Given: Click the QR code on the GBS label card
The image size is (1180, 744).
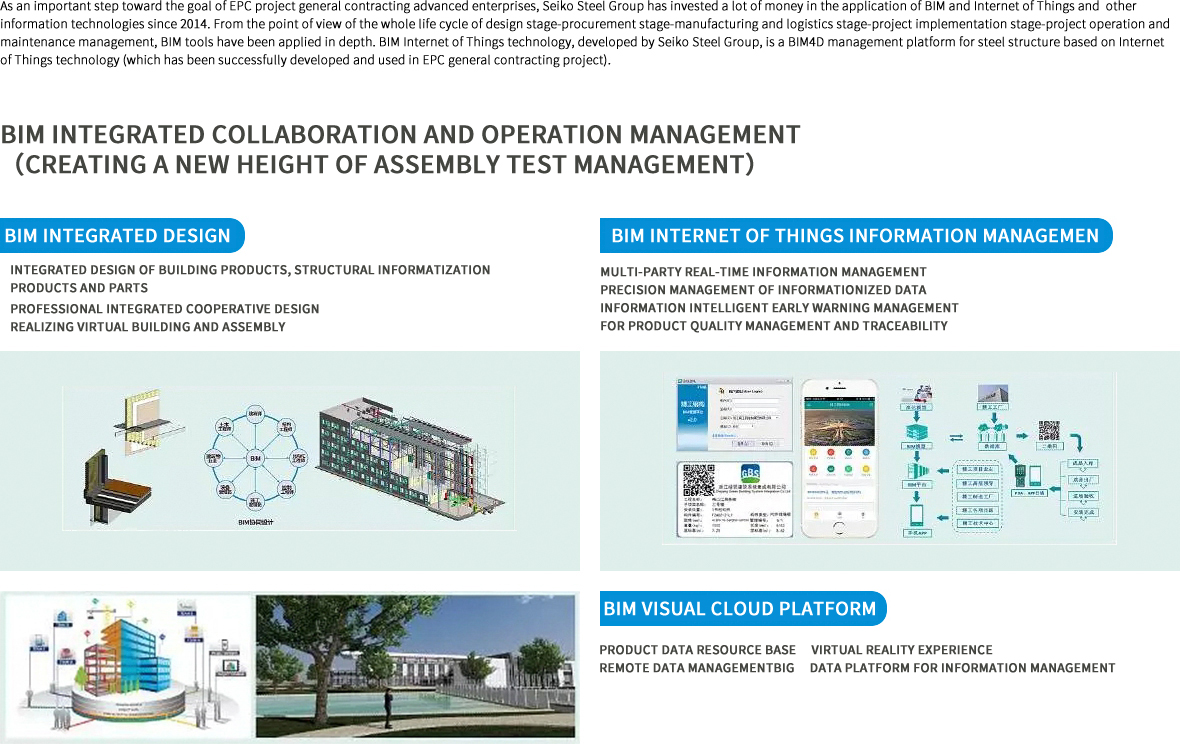Looking at the screenshot, I should (698, 481).
